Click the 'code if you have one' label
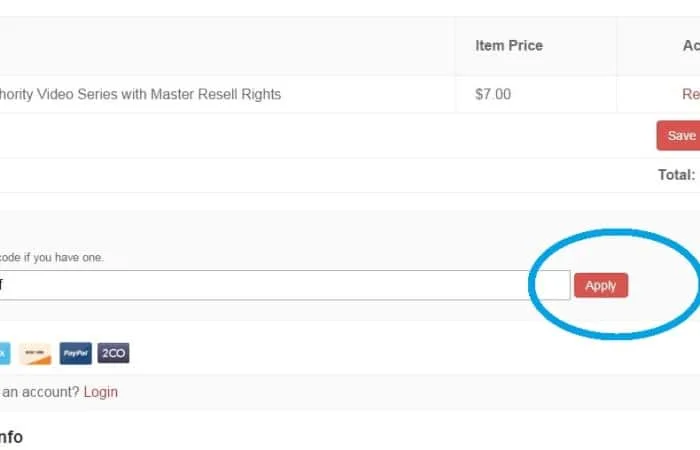Image resolution: width=700 pixels, height=450 pixels. 51,258
